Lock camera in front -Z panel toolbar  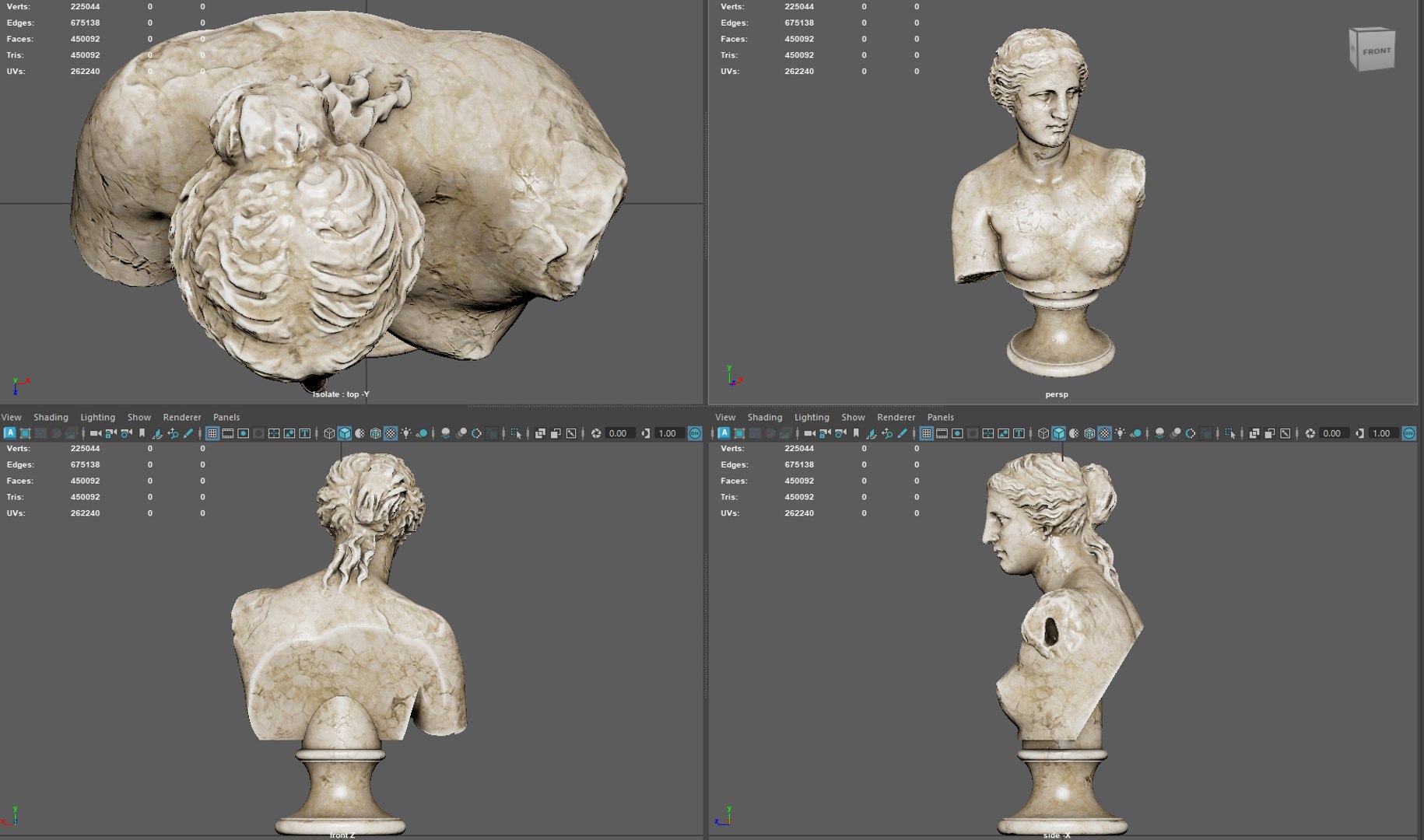[110, 433]
